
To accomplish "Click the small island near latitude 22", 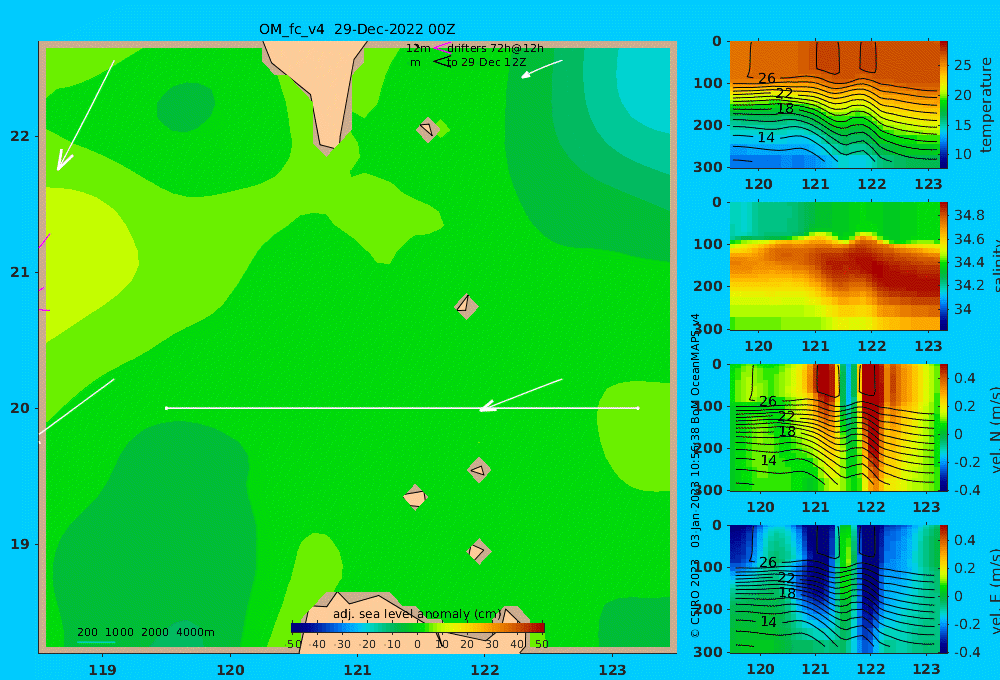I will click(x=429, y=129).
